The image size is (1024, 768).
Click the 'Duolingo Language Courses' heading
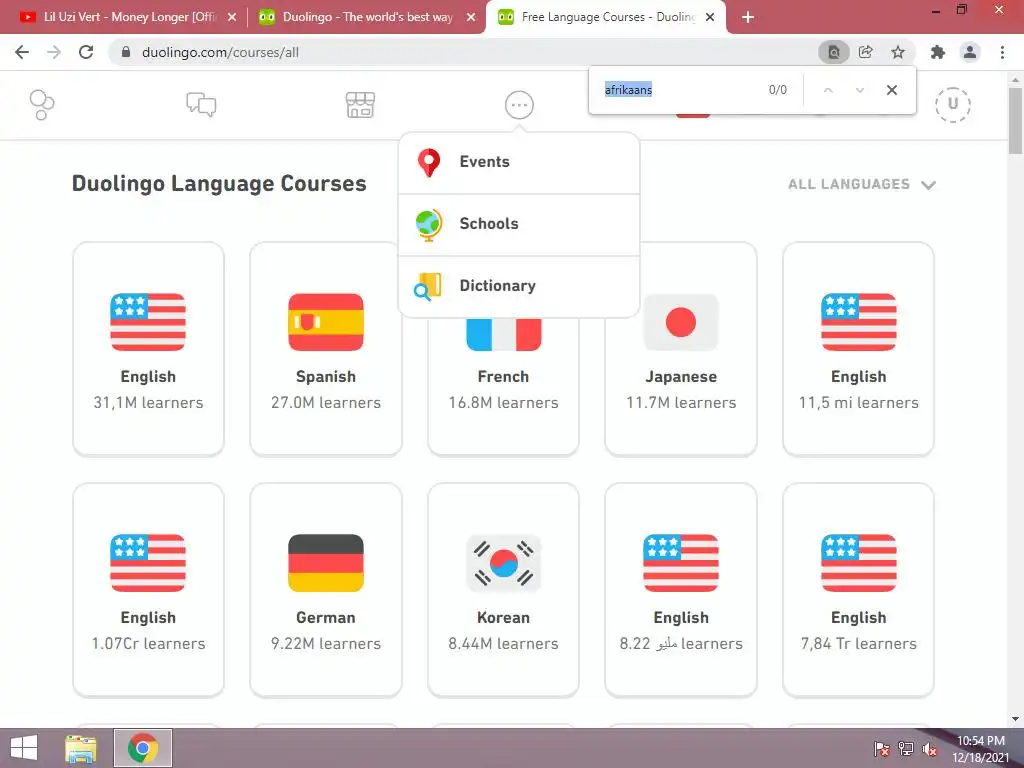point(219,184)
